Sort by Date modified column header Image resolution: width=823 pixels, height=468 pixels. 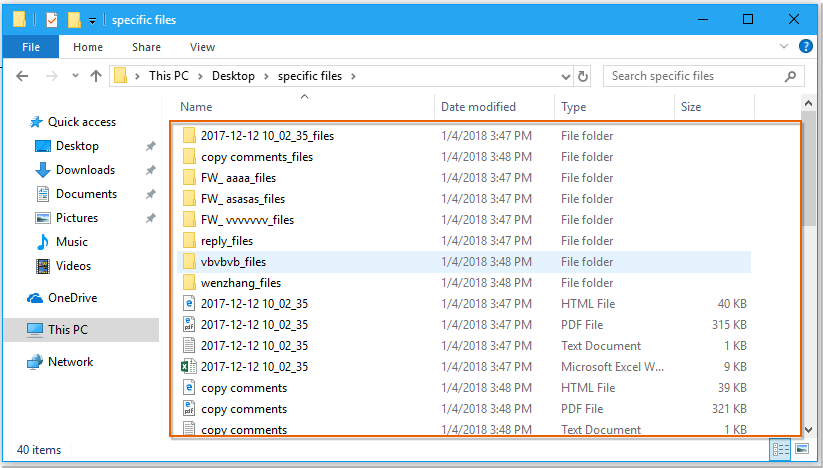(478, 107)
